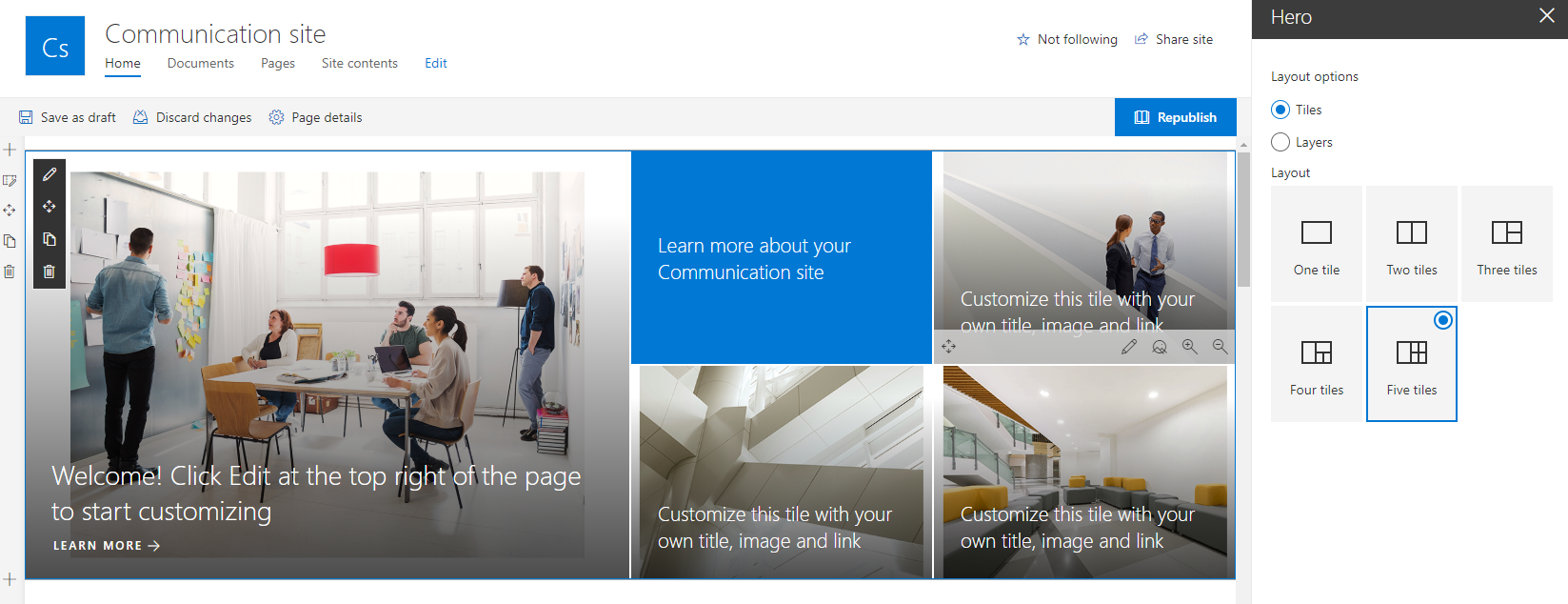Set the focal point on the tile image

pos(1160,347)
